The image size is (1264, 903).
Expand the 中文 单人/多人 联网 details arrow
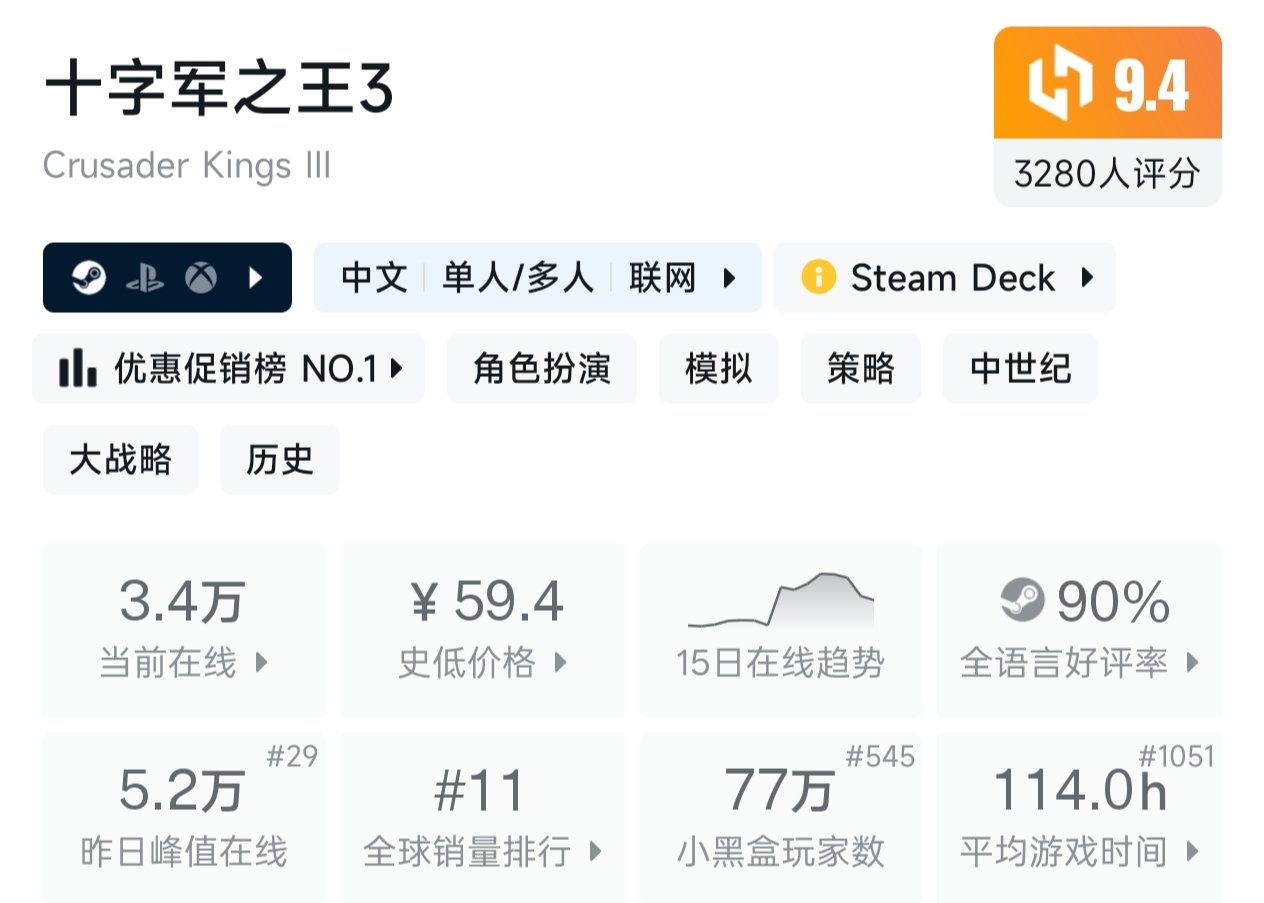point(729,277)
